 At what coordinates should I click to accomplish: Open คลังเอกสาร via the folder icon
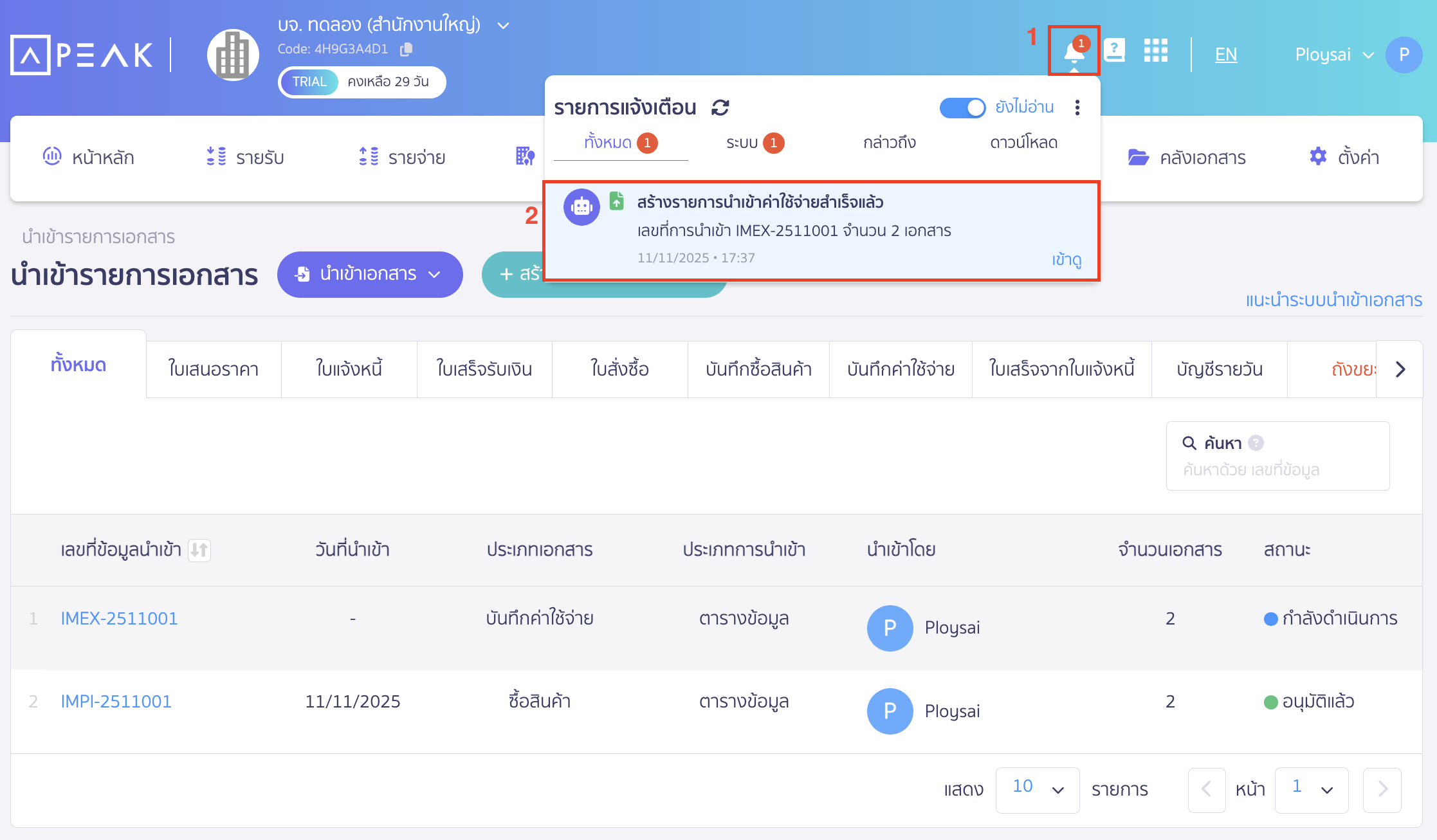pyautogui.click(x=1139, y=157)
